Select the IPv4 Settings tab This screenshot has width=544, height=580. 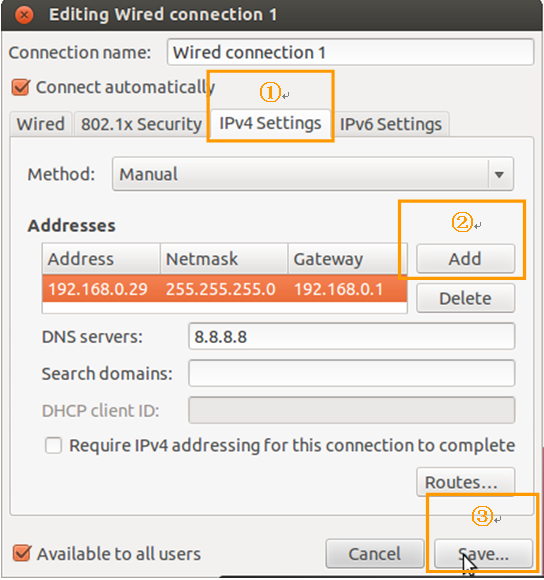pos(270,123)
